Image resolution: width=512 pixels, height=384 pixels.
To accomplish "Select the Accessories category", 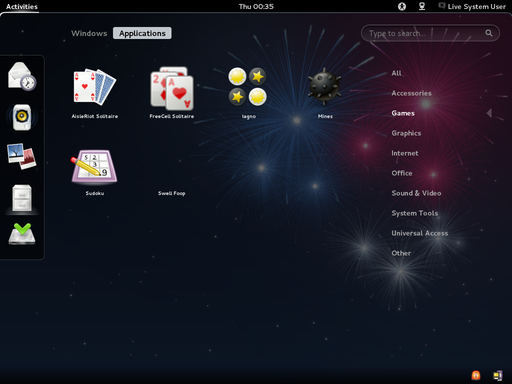I will (x=411, y=93).
